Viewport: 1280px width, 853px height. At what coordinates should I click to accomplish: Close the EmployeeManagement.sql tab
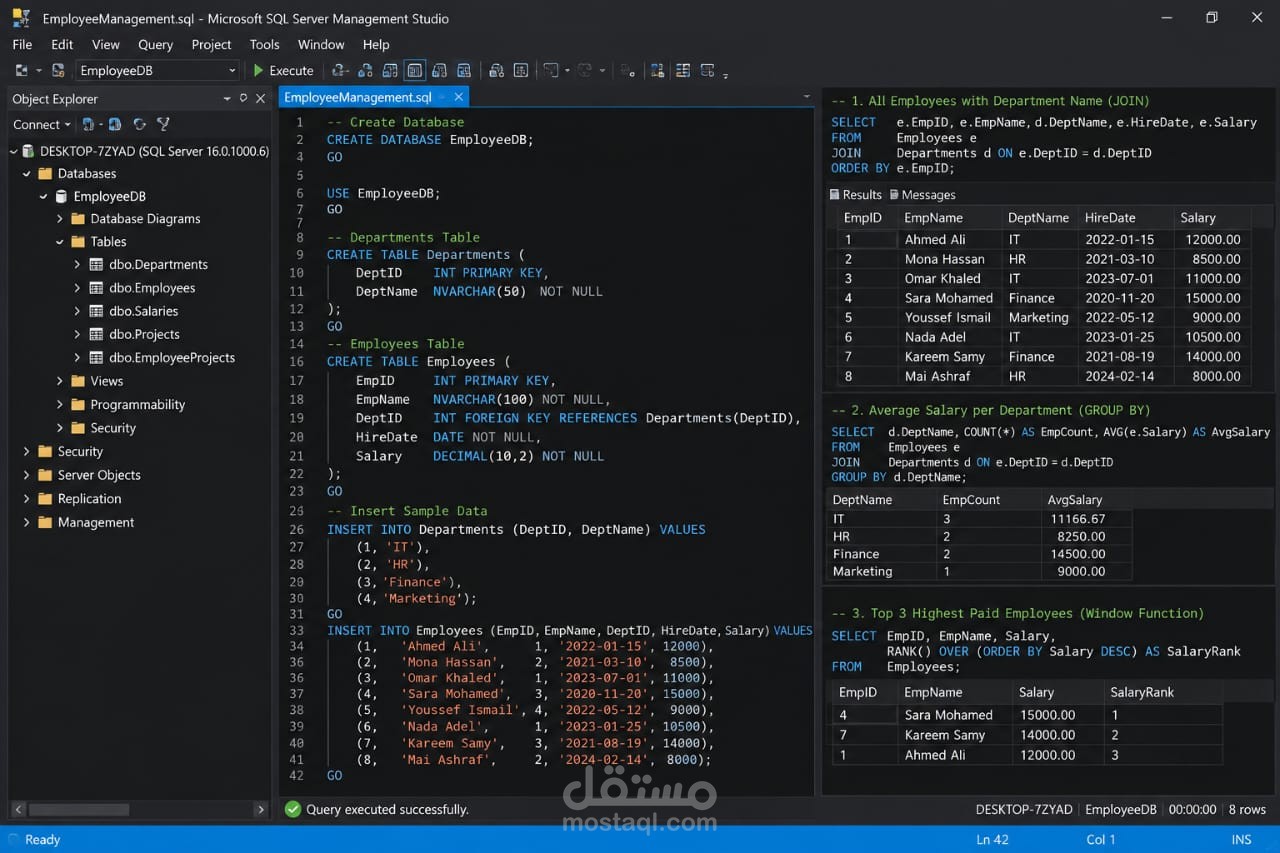coord(459,97)
